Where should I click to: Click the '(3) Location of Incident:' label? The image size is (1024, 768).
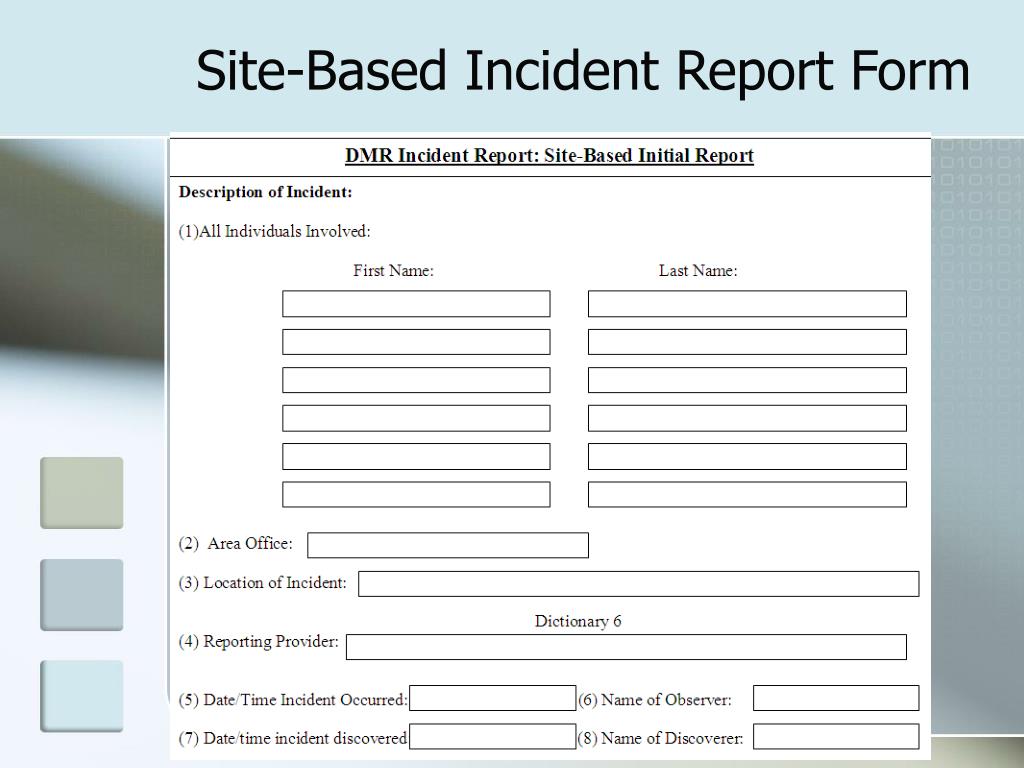[263, 583]
